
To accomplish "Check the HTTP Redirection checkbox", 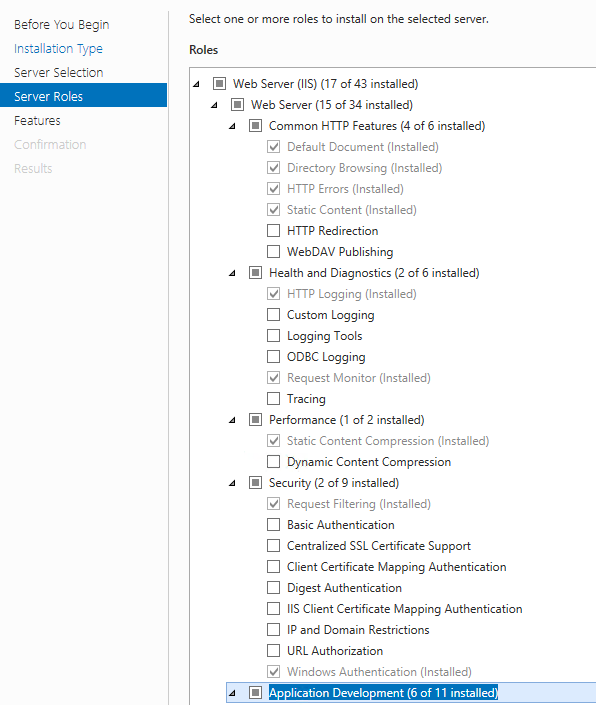I will (273, 231).
